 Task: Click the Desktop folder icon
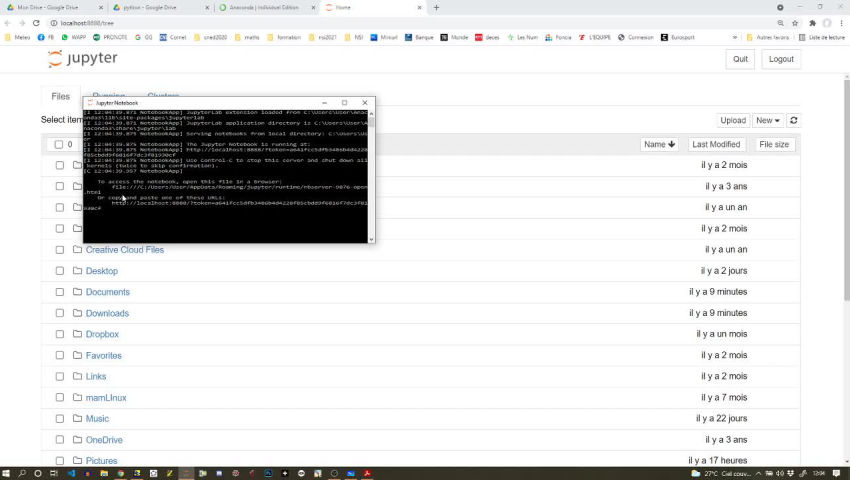(x=77, y=271)
